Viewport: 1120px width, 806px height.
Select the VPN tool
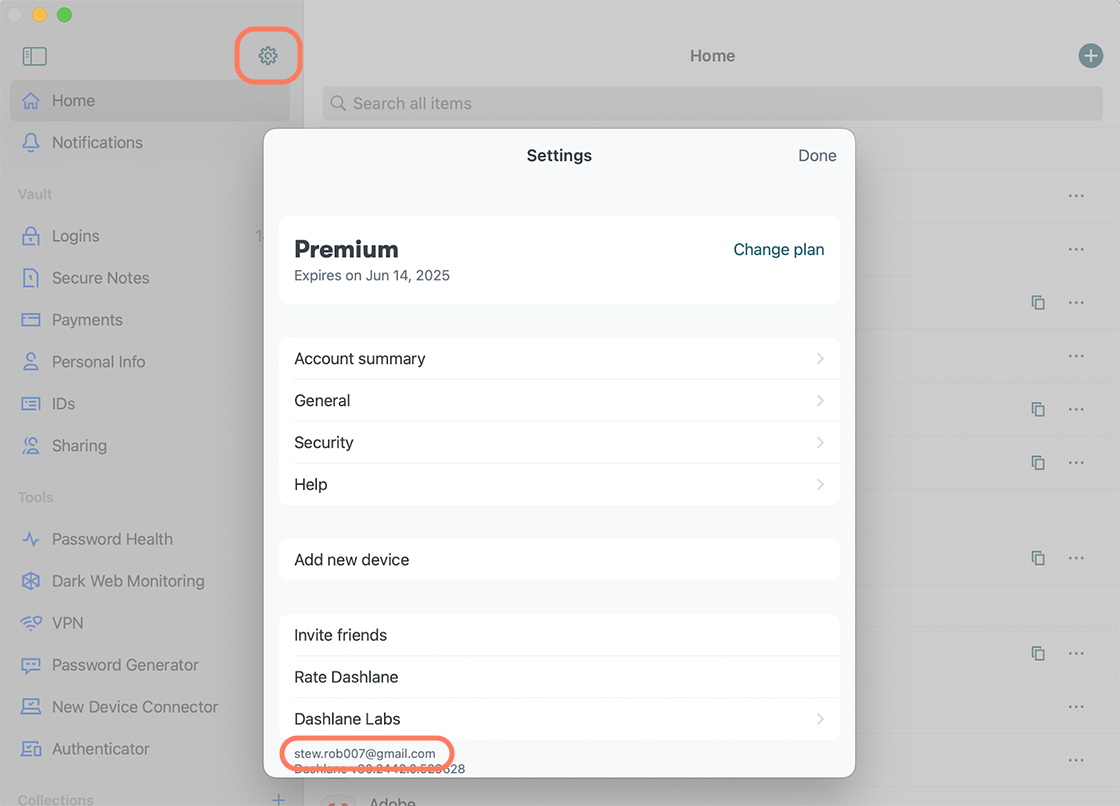[x=67, y=623]
